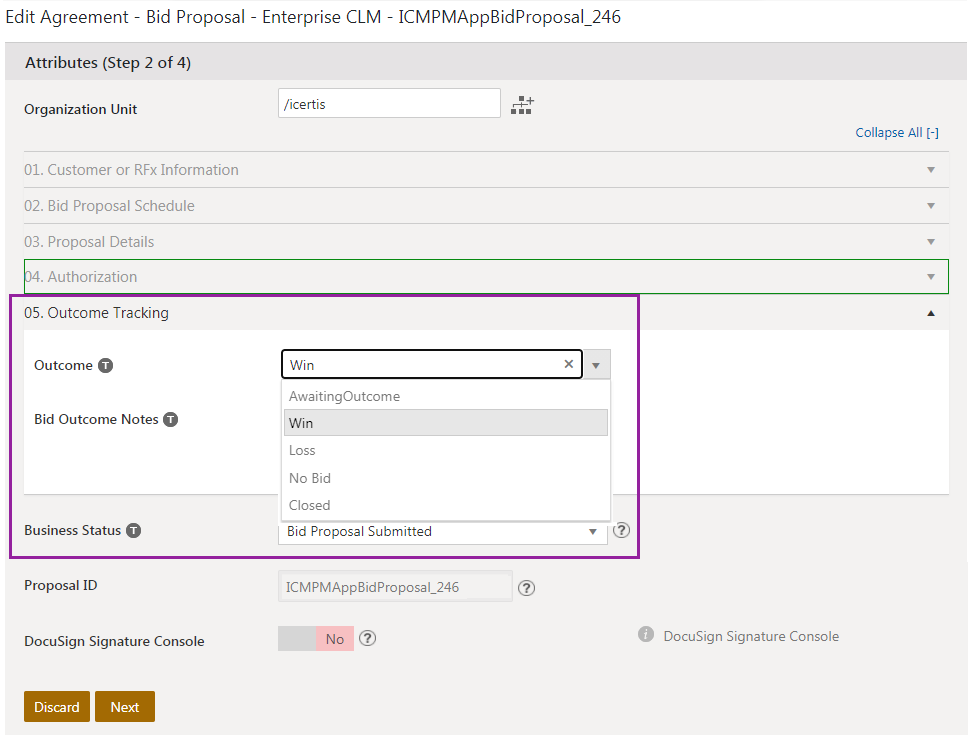
Task: Click the DocuSign Signature Console info icon
Action: (646, 636)
